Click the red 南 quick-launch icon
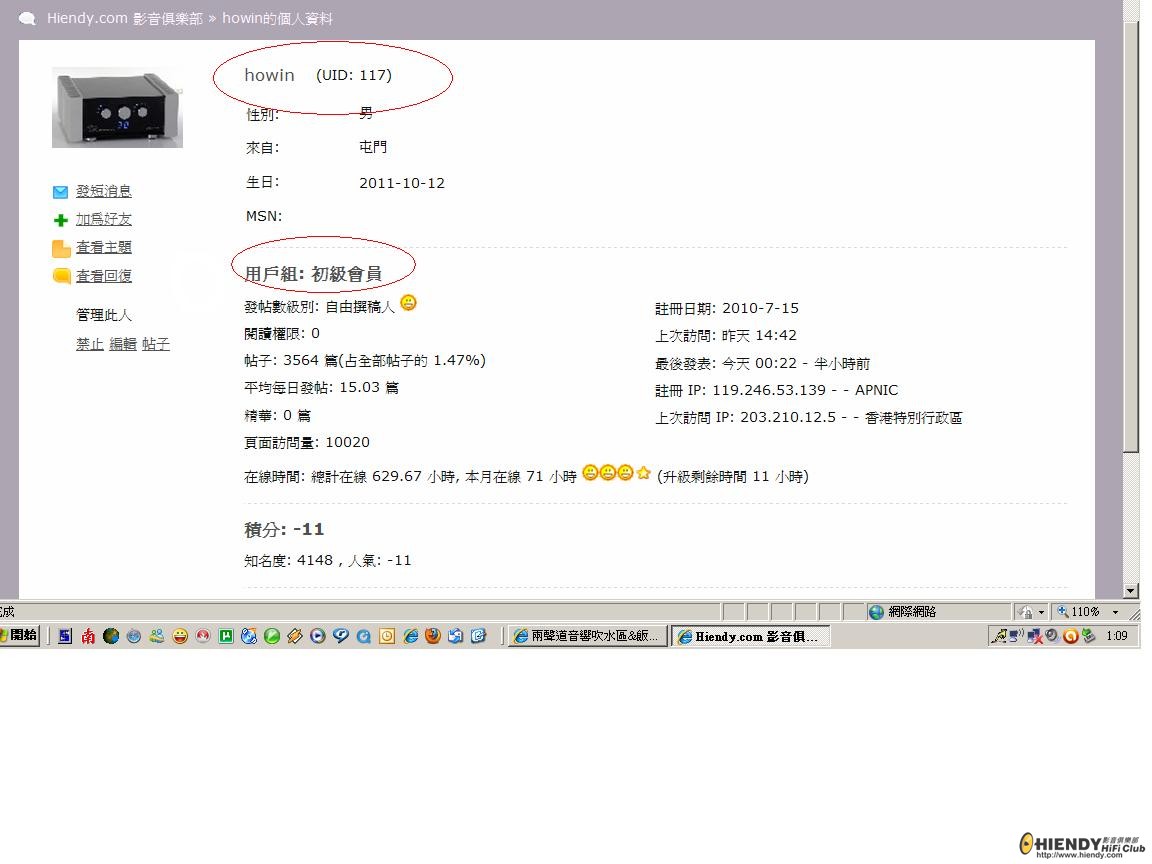The height and width of the screenshot is (864, 1152). point(88,636)
